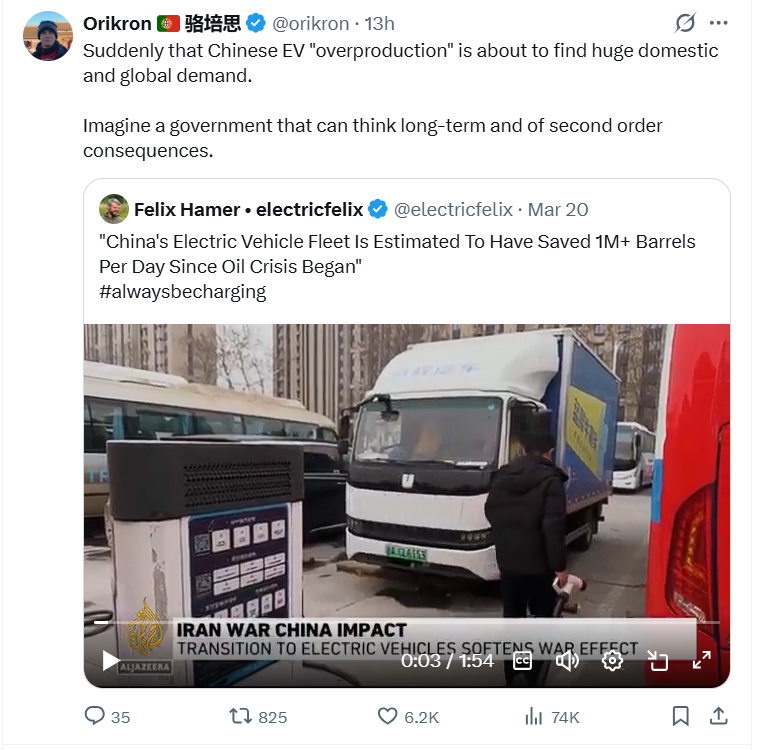Like the post with heart icon
Image resolution: width=761 pixels, height=750 pixels.
[x=388, y=716]
